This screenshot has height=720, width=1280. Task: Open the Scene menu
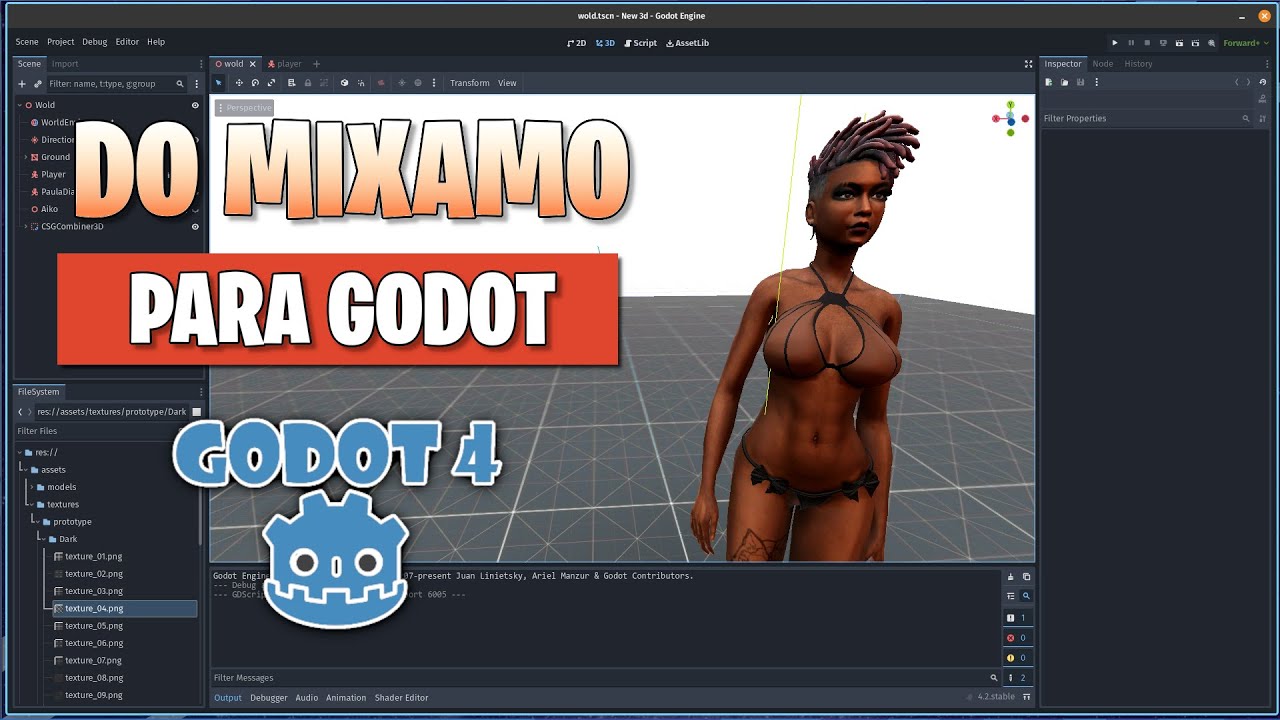[27, 42]
